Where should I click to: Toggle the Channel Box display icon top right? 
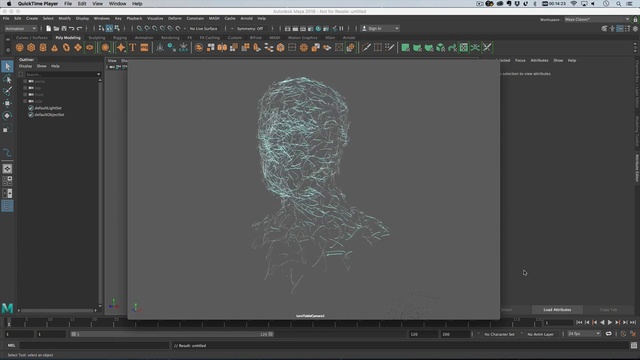pos(635,29)
